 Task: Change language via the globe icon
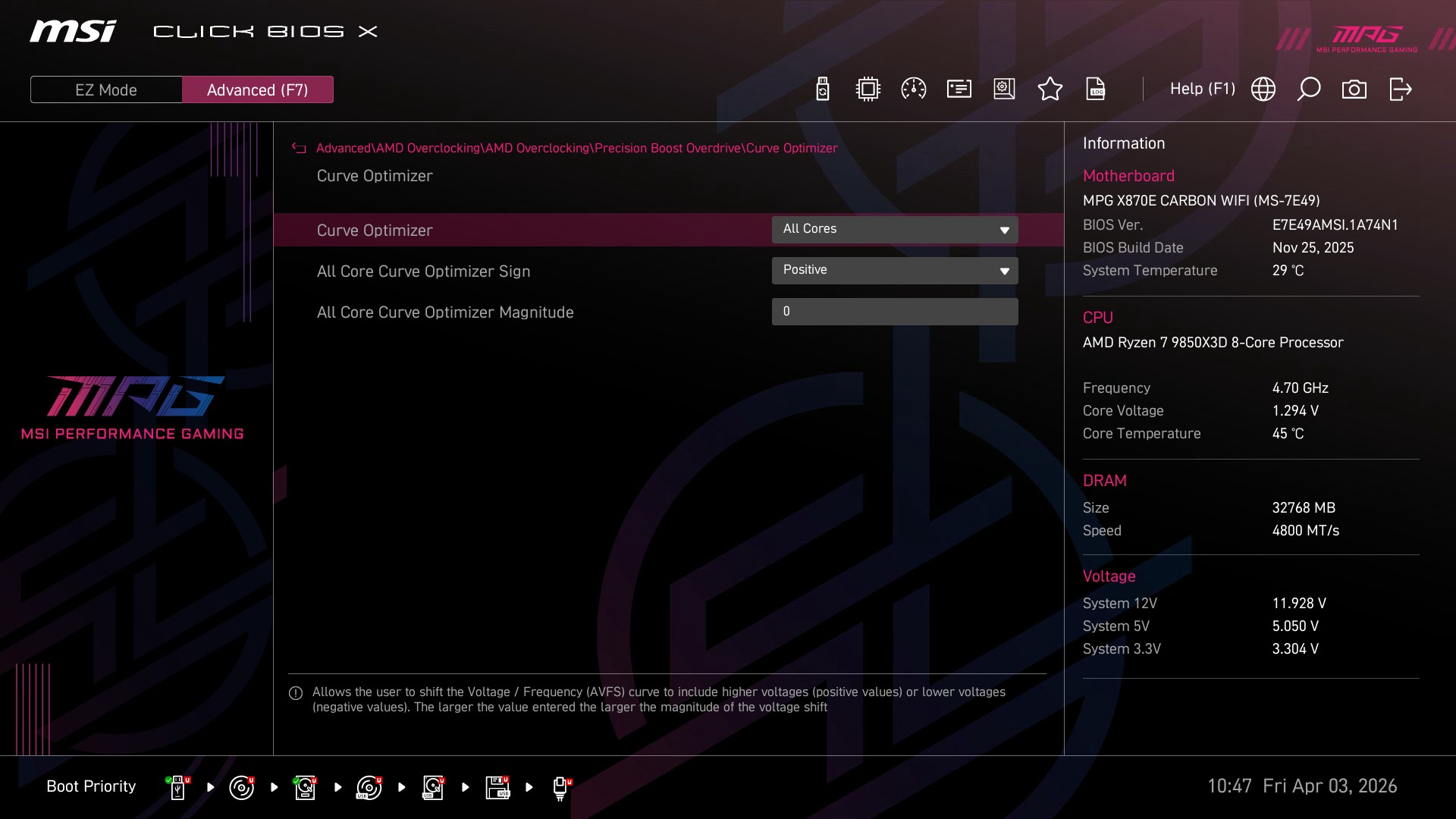click(1263, 89)
